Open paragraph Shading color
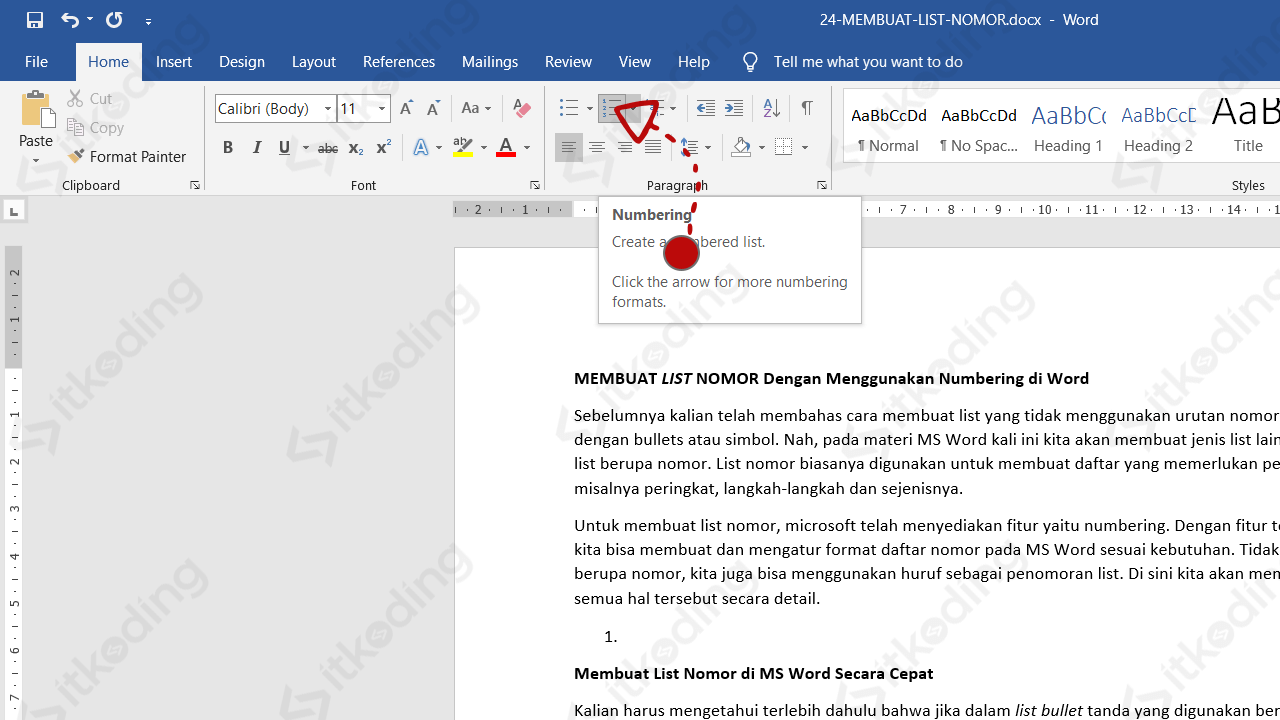This screenshot has width=1280, height=720. [x=741, y=147]
